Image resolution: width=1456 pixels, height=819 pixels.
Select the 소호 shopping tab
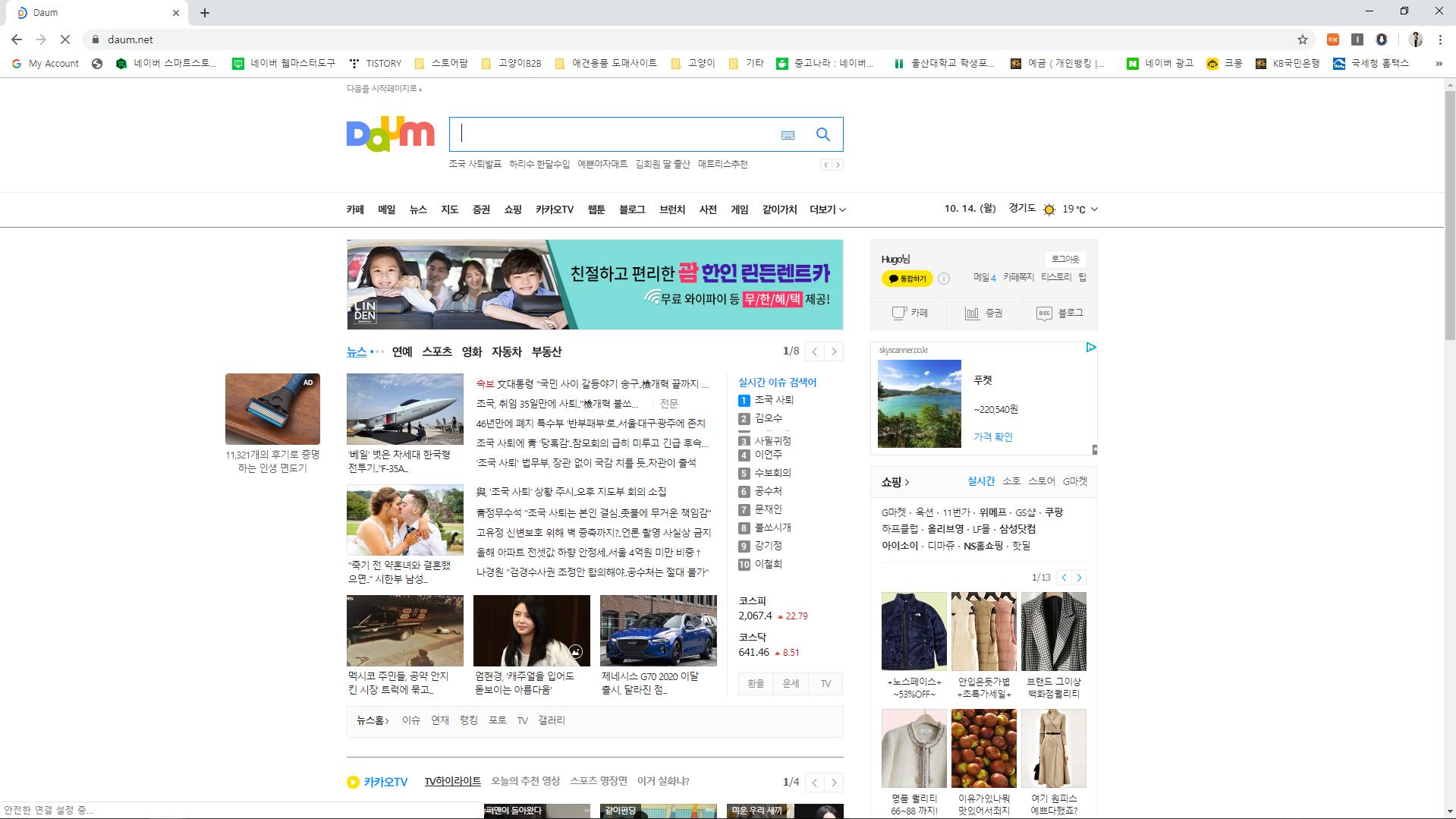pyautogui.click(x=1011, y=481)
